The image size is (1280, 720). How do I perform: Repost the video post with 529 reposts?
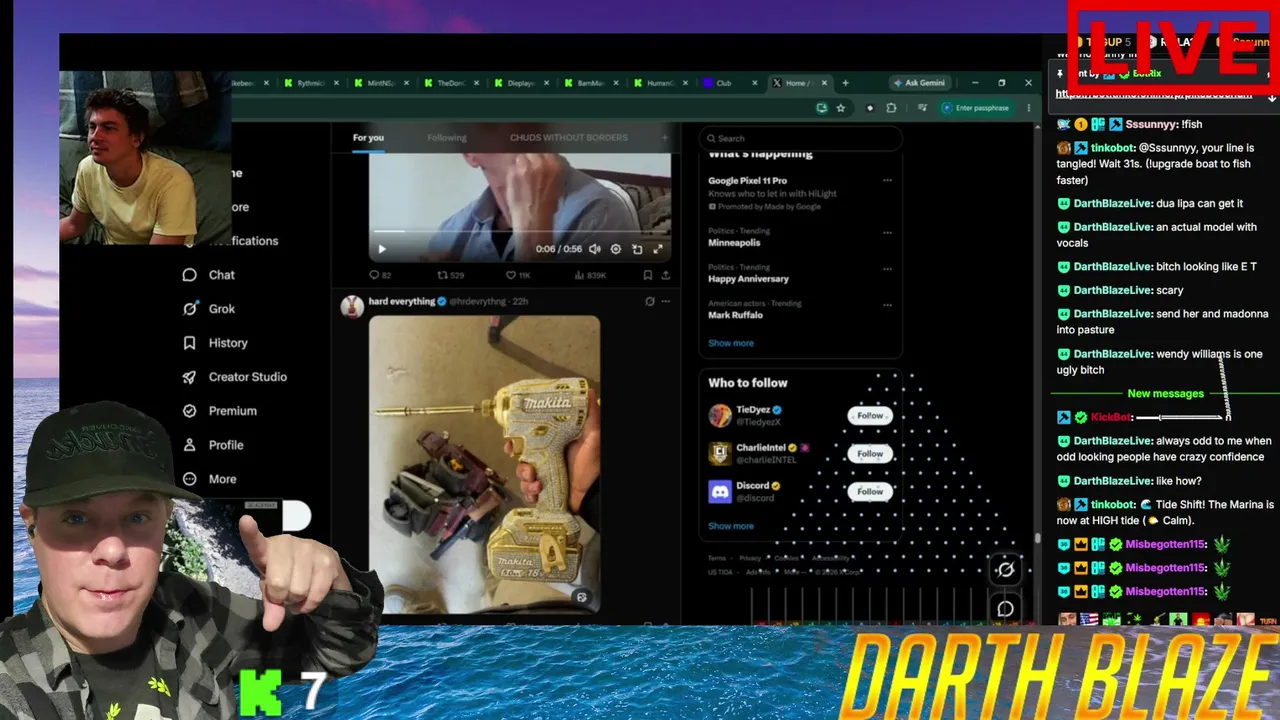[x=451, y=275]
